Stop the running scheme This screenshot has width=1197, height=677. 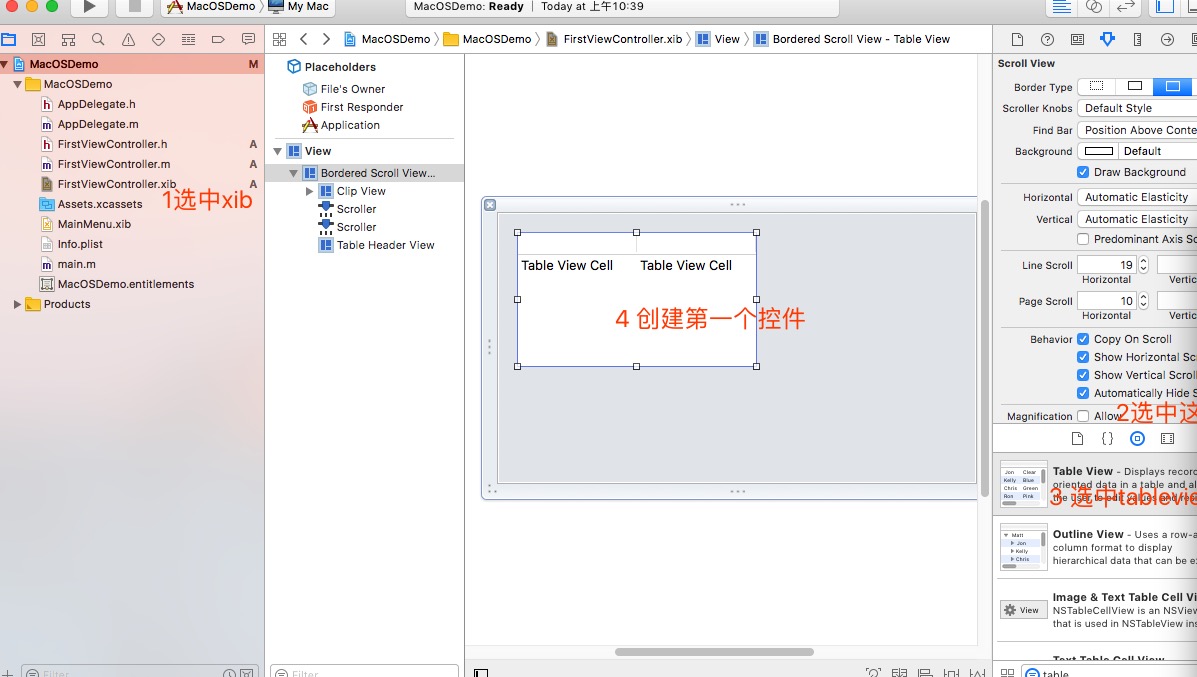coord(134,7)
